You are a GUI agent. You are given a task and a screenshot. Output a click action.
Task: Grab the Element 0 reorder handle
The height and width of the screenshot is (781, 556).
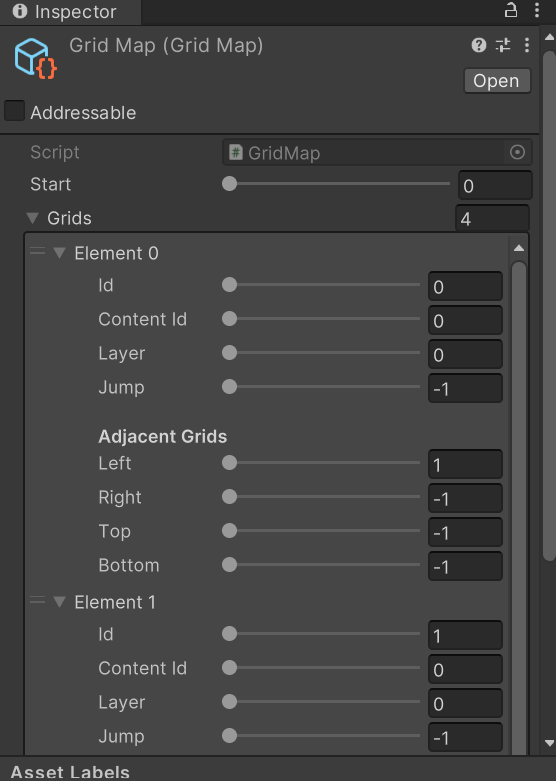37,252
